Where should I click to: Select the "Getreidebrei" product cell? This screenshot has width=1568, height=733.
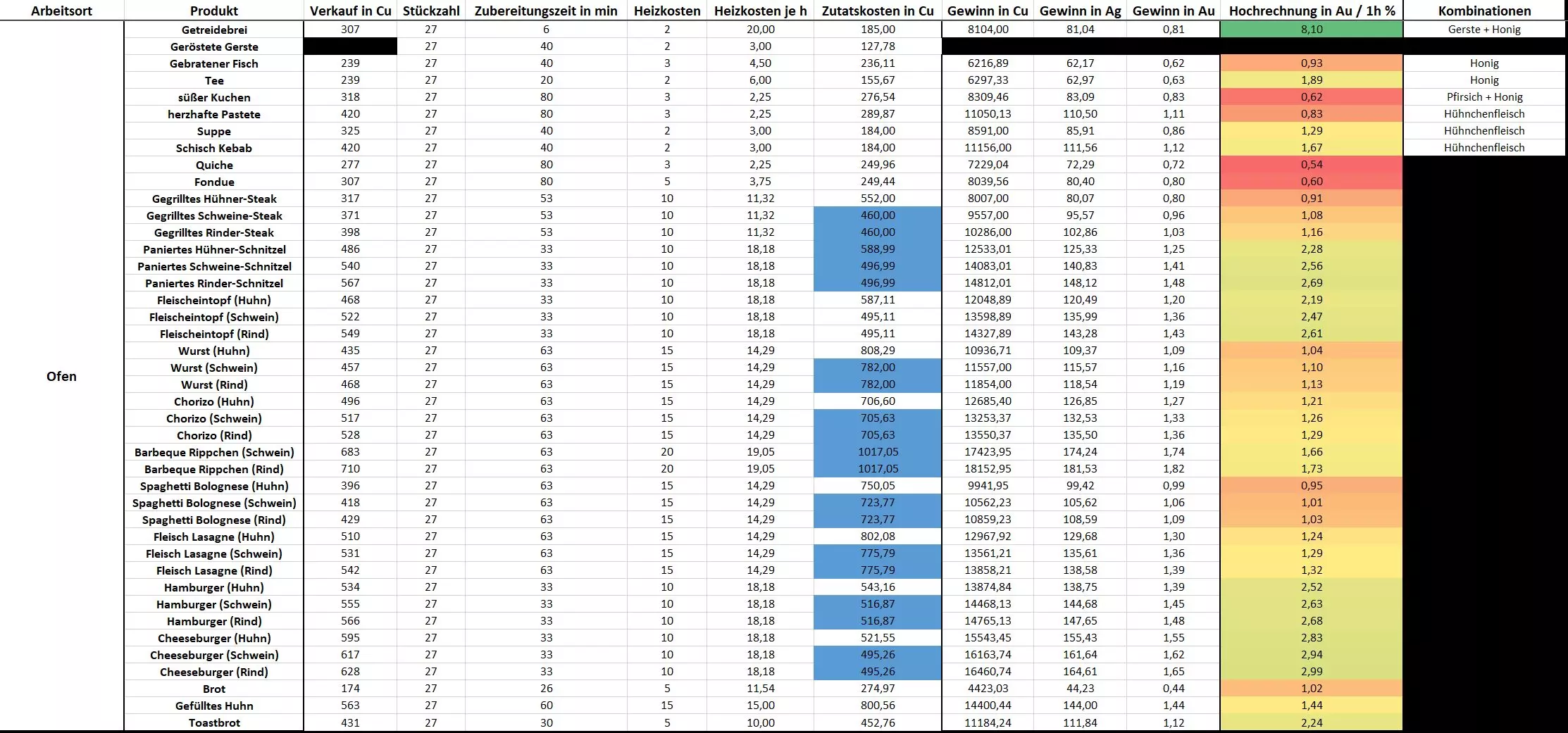214,30
